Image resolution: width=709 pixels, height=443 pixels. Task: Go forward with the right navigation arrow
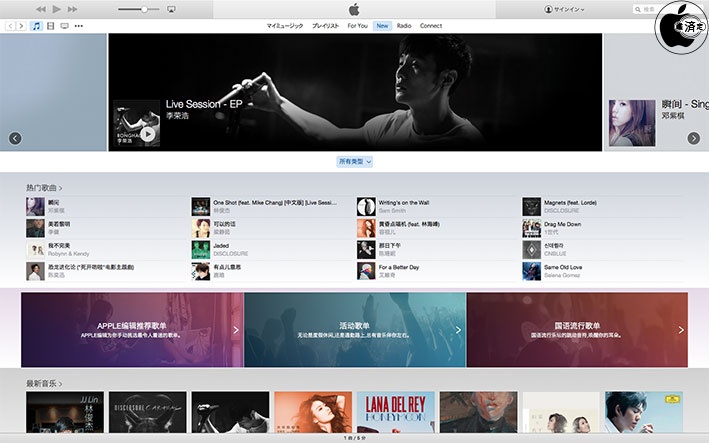tap(21, 26)
